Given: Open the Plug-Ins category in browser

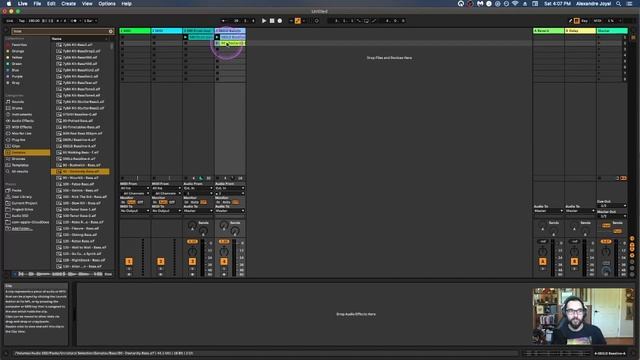Looking at the screenshot, I should 18,140.
